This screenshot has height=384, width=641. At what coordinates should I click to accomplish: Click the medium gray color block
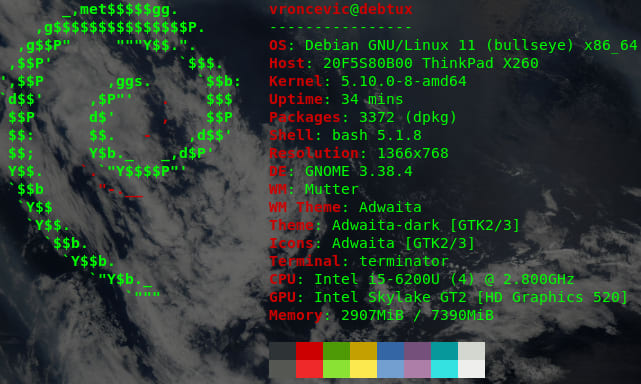point(282,369)
